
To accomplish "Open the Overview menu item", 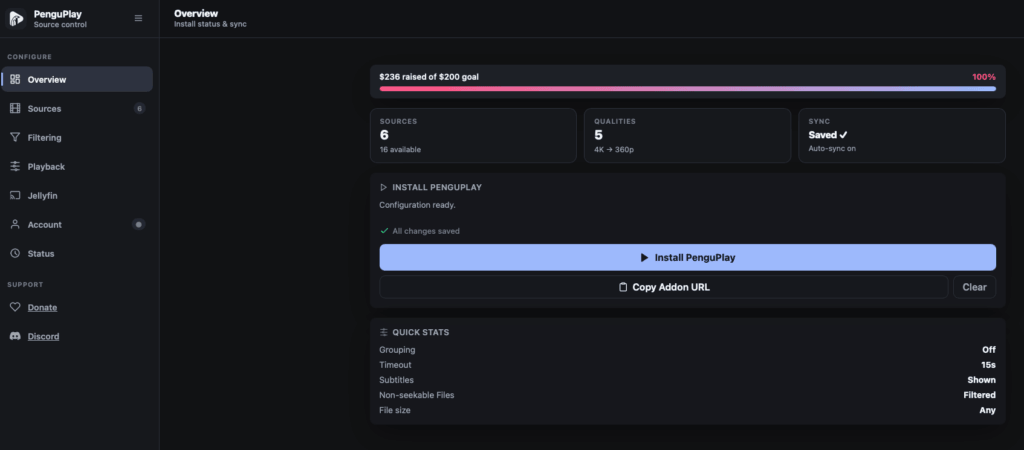I will point(77,80).
